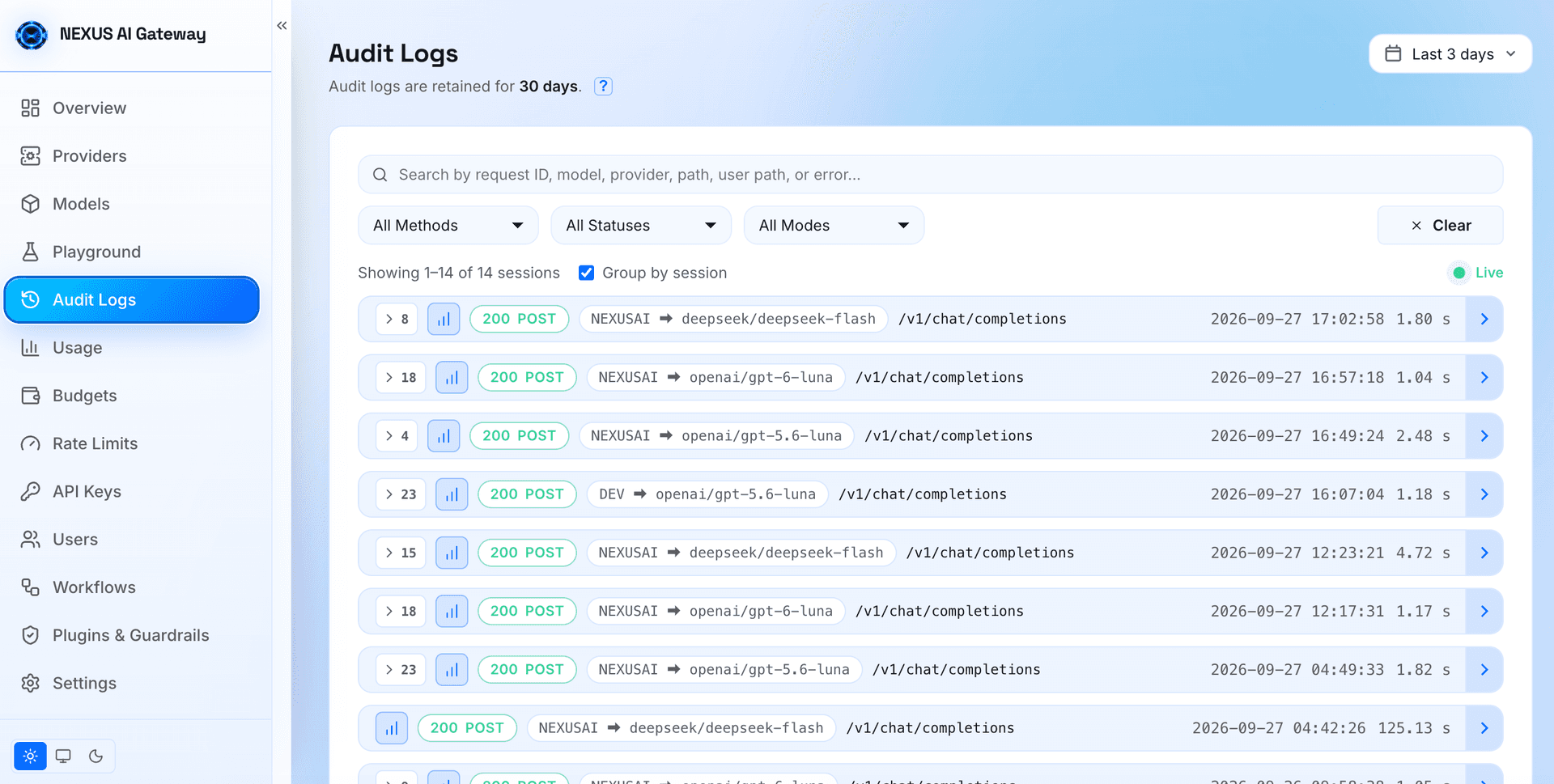Expand the 23-request DEV session group
1554x784 pixels.
point(401,494)
